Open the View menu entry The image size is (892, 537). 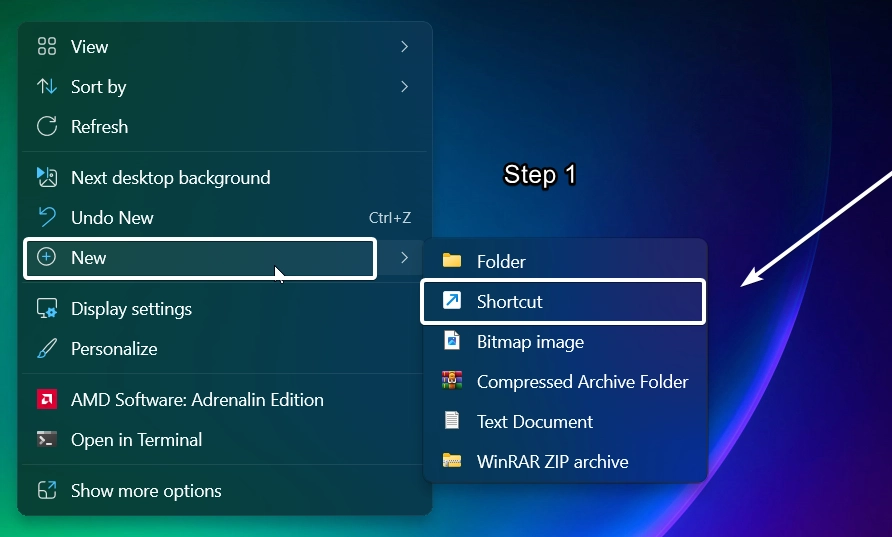pyautogui.click(x=225, y=47)
